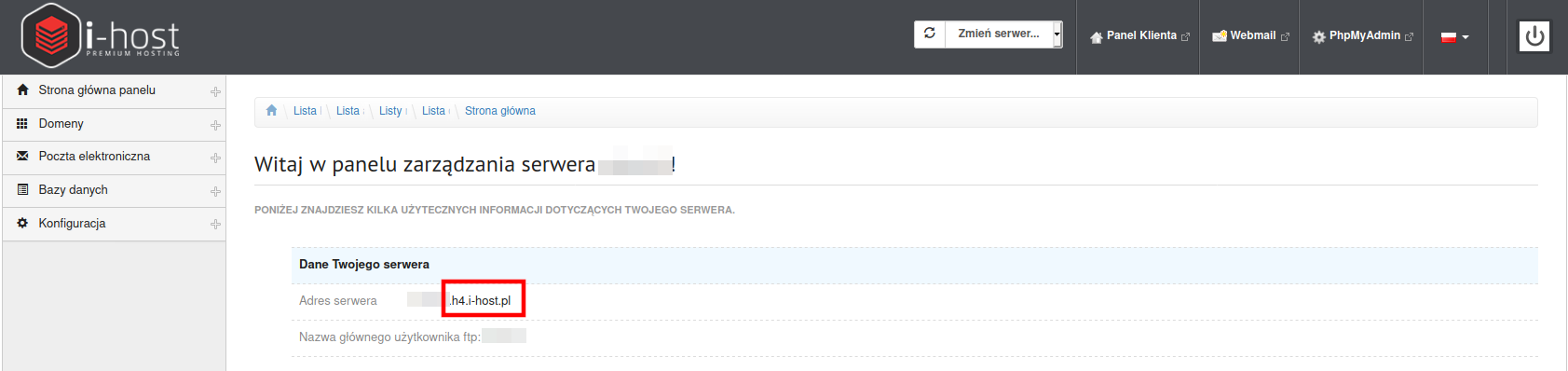
Task: Expand the Bazy danych section
Action: 215,191
